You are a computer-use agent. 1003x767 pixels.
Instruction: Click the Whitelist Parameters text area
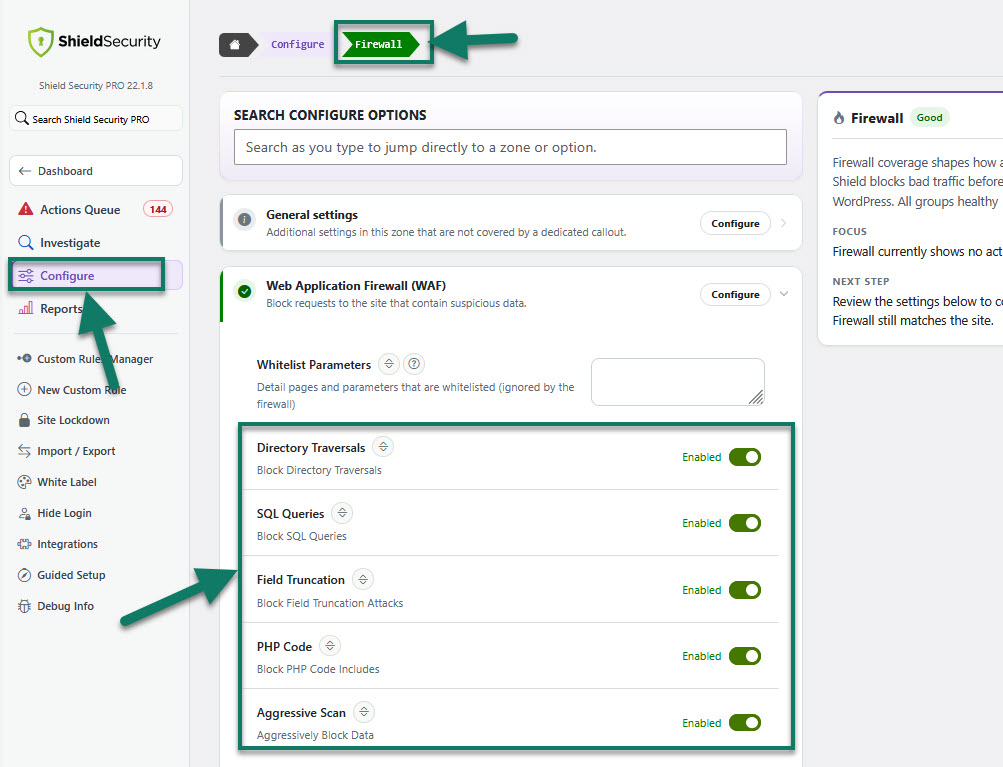[677, 382]
